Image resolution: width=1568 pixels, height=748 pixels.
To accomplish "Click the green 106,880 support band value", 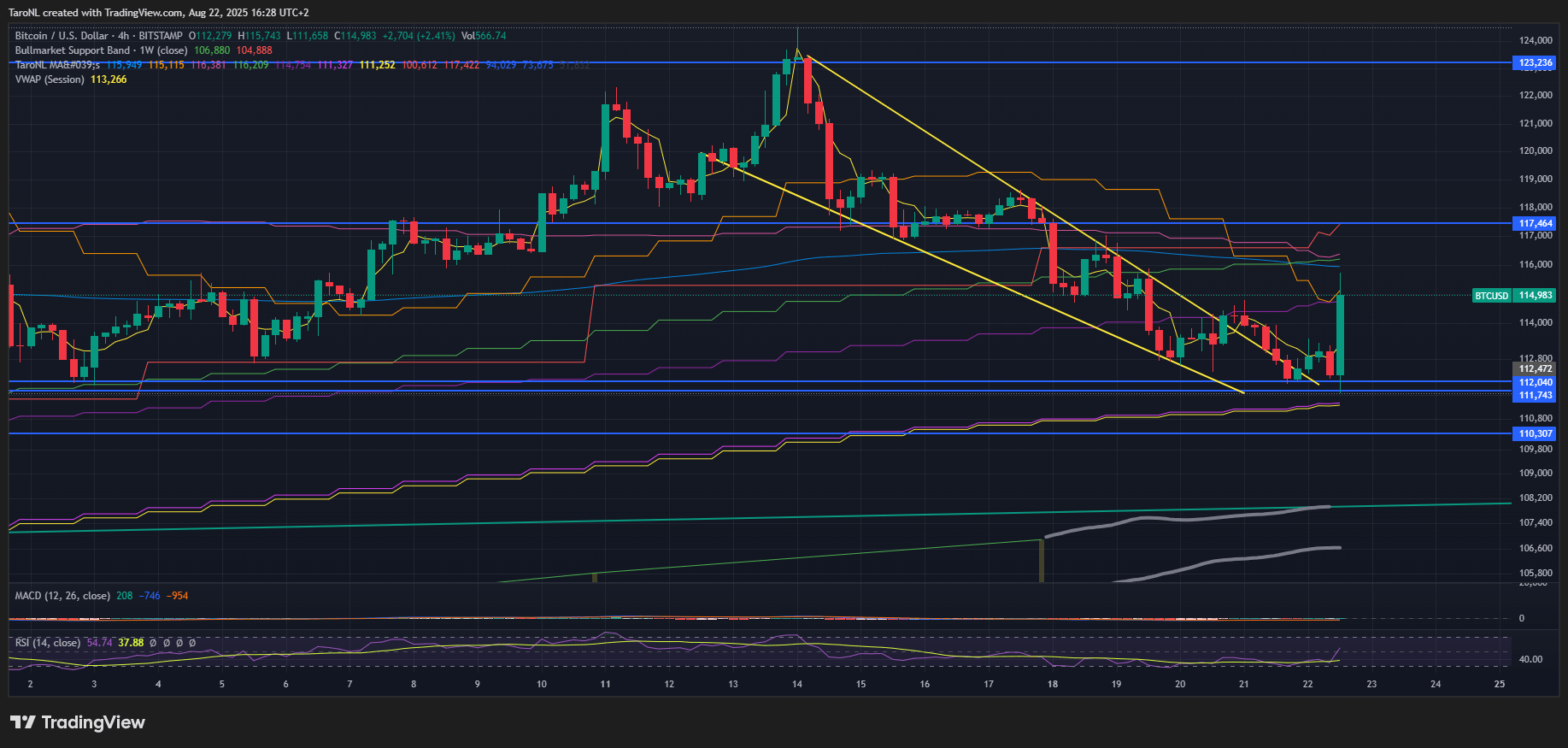I will click(212, 50).
